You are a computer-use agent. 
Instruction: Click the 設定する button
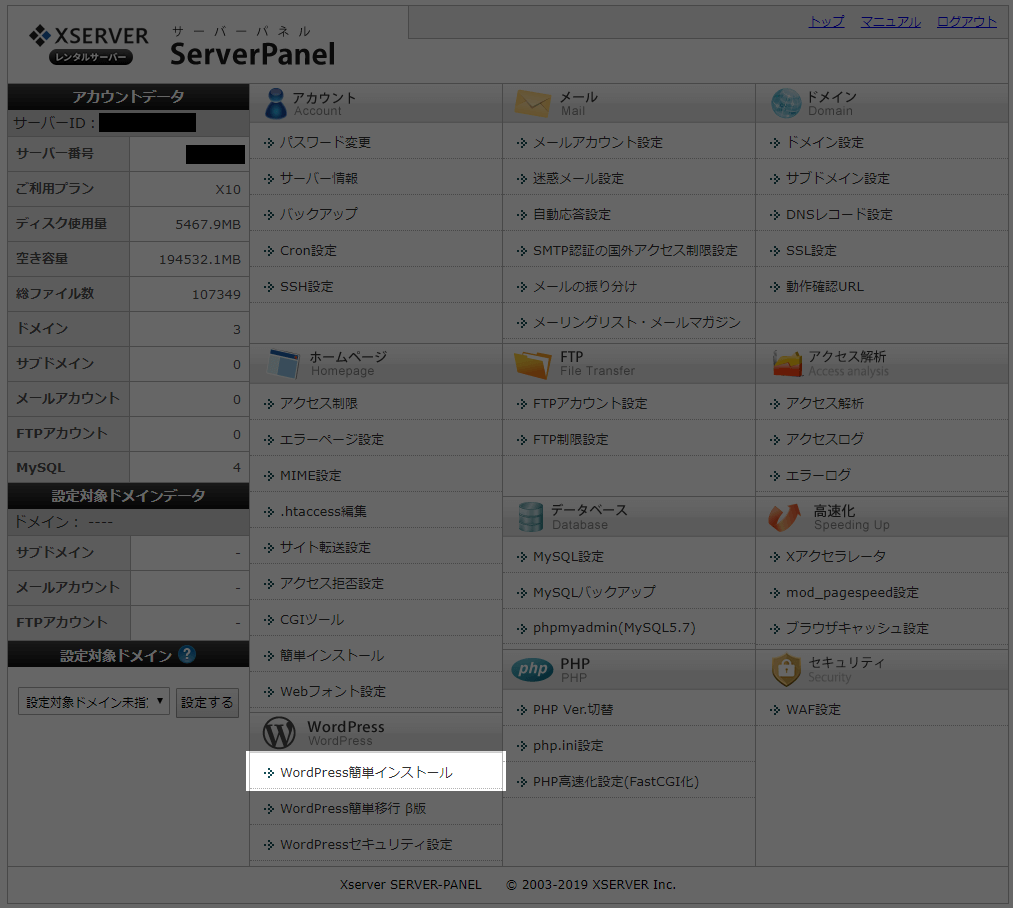[207, 702]
